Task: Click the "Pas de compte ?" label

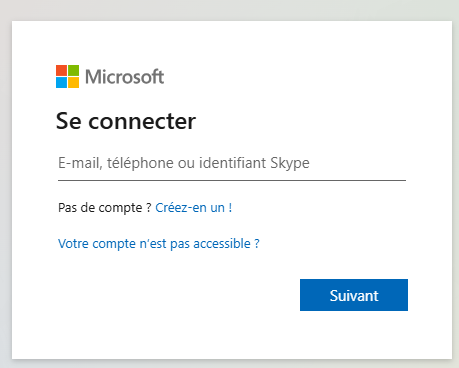Action: (x=105, y=208)
